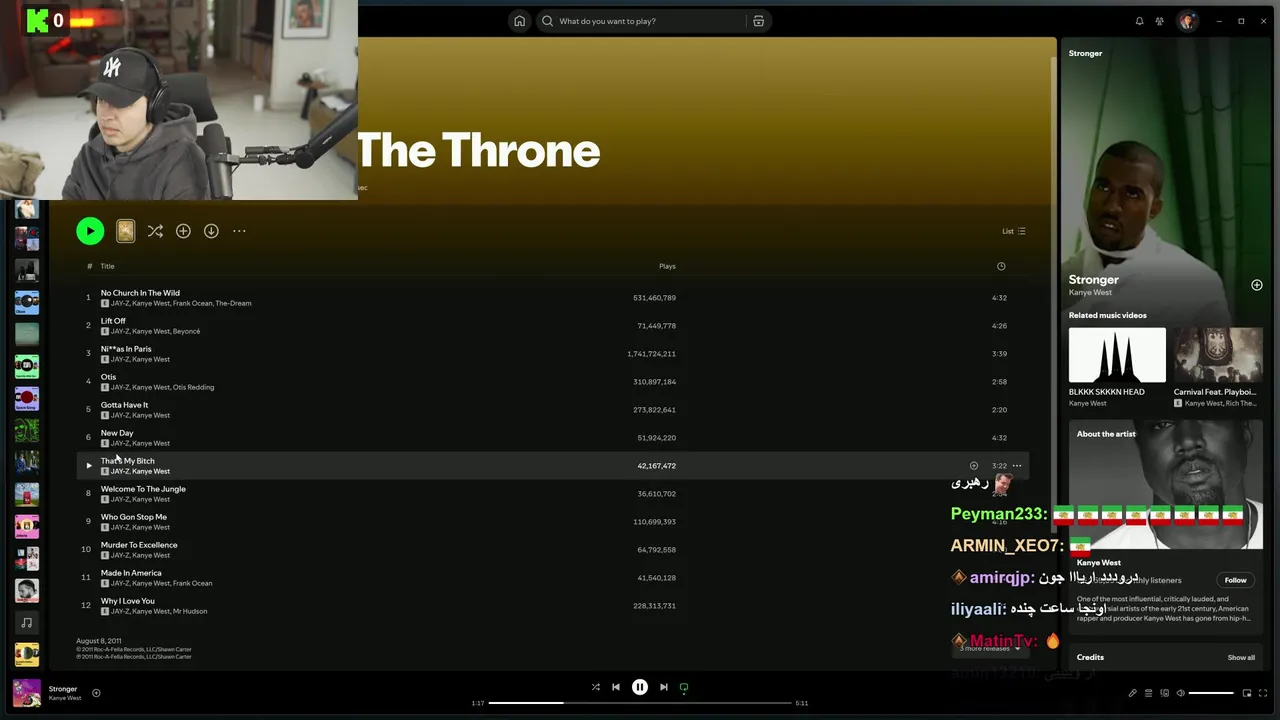Open more options for the album
Screen dimensions: 1280x720
239,231
